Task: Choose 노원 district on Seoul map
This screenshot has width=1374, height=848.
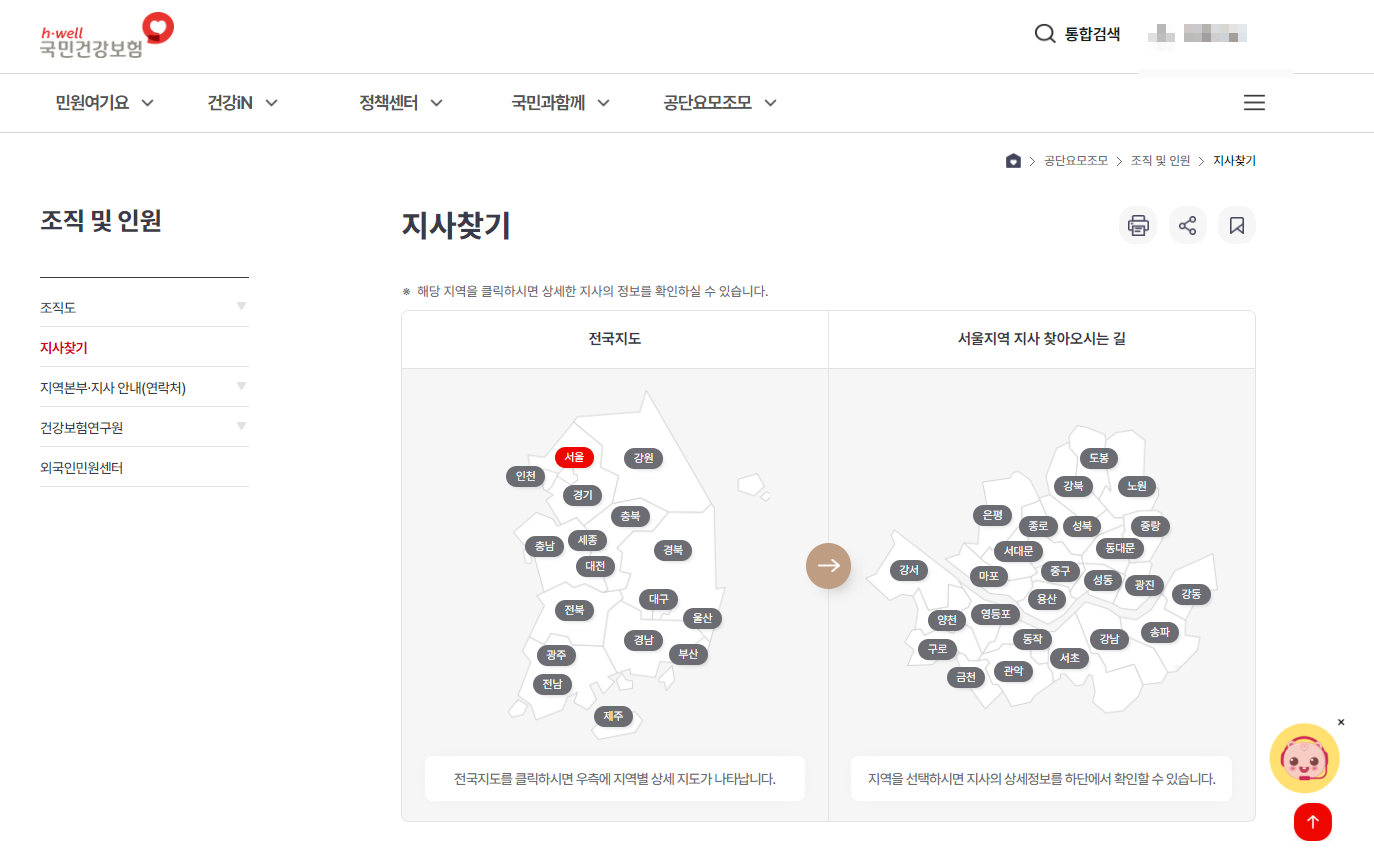Action: [x=1137, y=486]
